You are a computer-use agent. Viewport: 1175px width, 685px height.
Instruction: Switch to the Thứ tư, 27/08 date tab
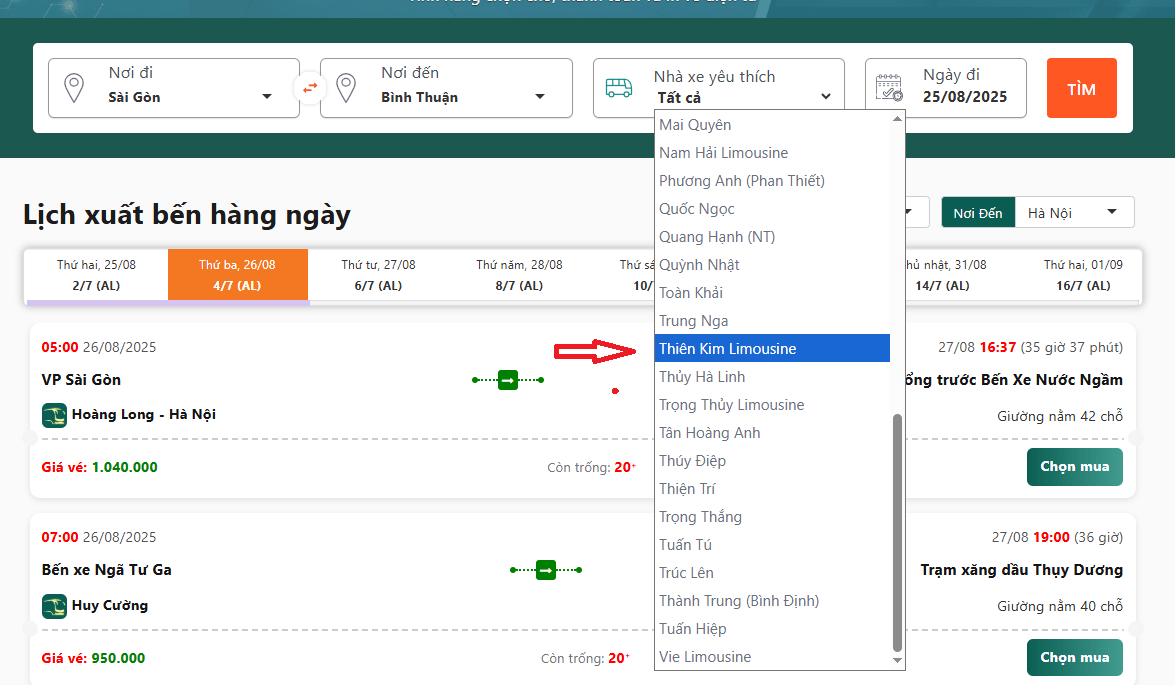(x=378, y=275)
